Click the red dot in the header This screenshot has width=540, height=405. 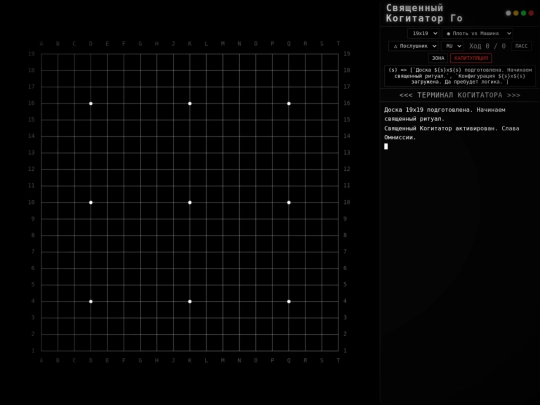[531, 13]
